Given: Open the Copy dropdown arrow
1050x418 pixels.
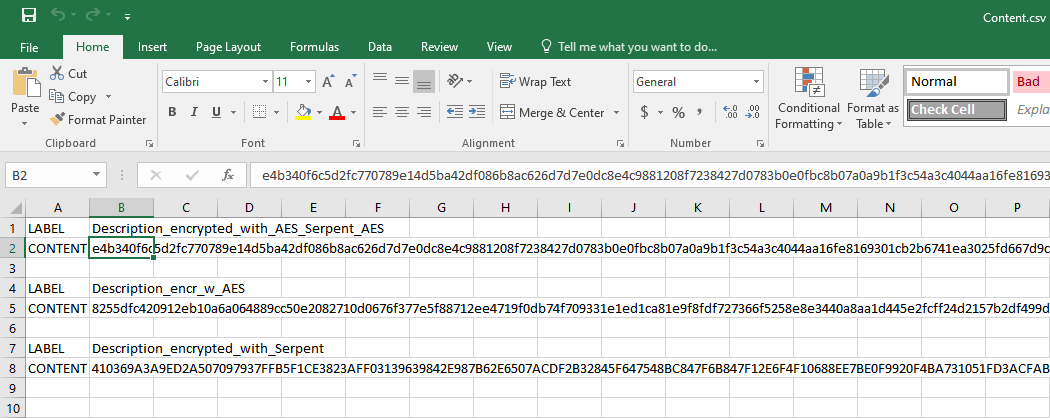Looking at the screenshot, I should (108, 96).
